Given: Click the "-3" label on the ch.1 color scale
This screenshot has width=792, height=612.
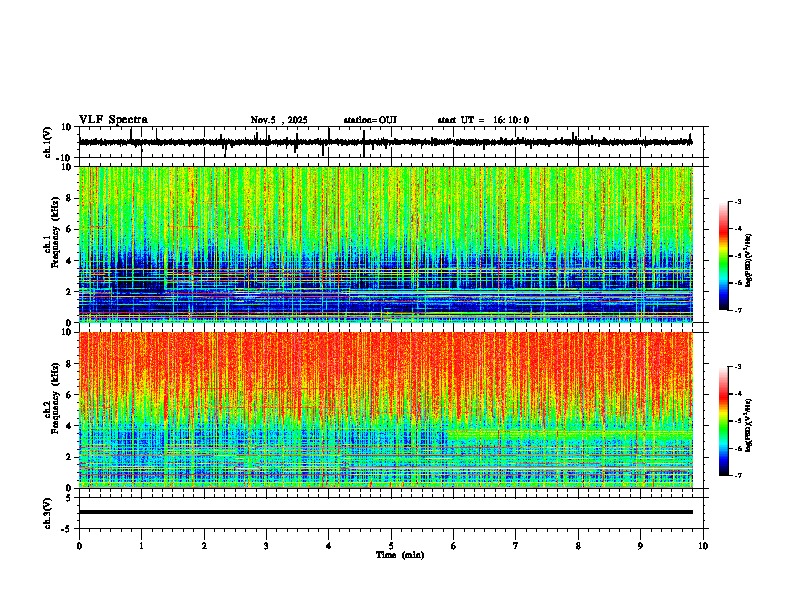Looking at the screenshot, I should pyautogui.click(x=738, y=202).
